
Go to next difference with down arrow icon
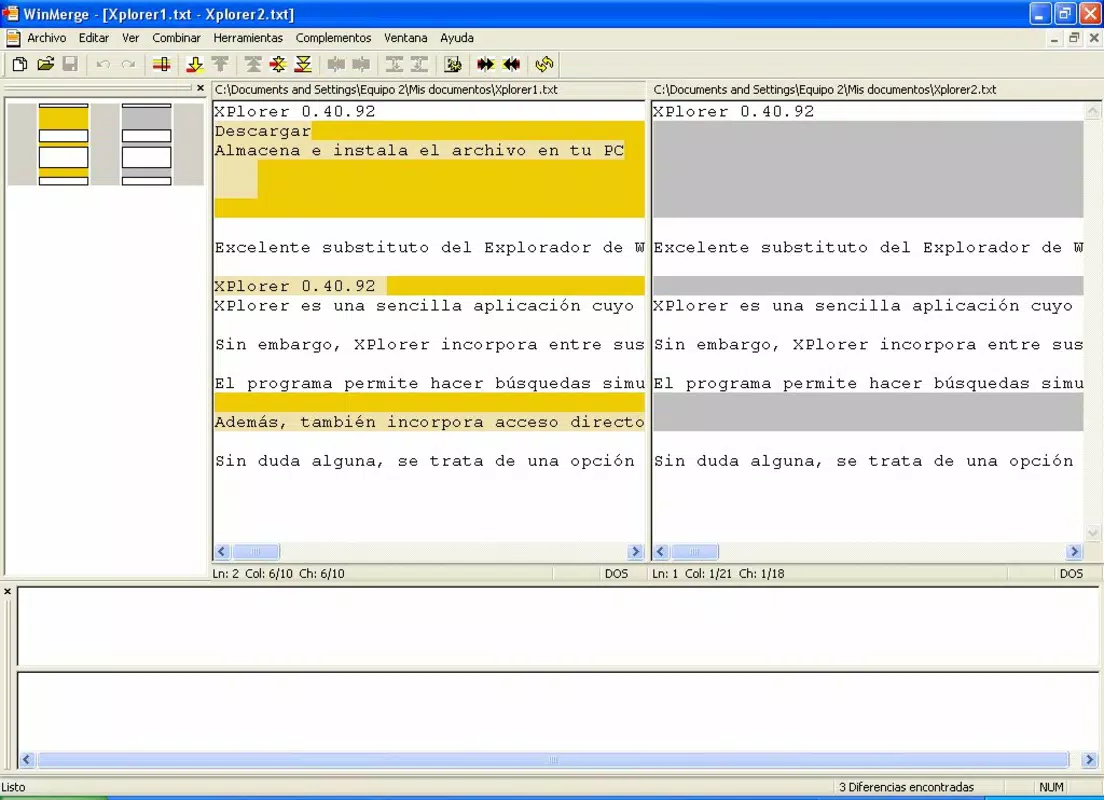[x=194, y=65]
